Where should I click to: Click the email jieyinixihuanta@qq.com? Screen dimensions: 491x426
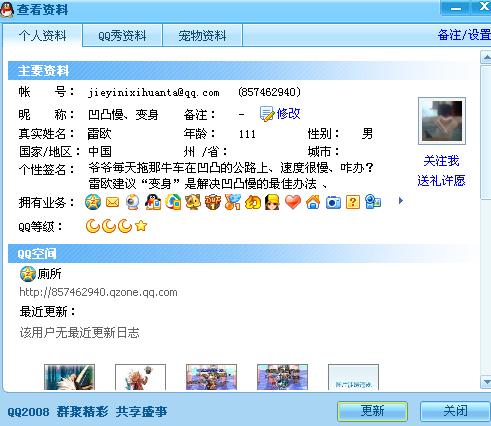click(x=154, y=92)
